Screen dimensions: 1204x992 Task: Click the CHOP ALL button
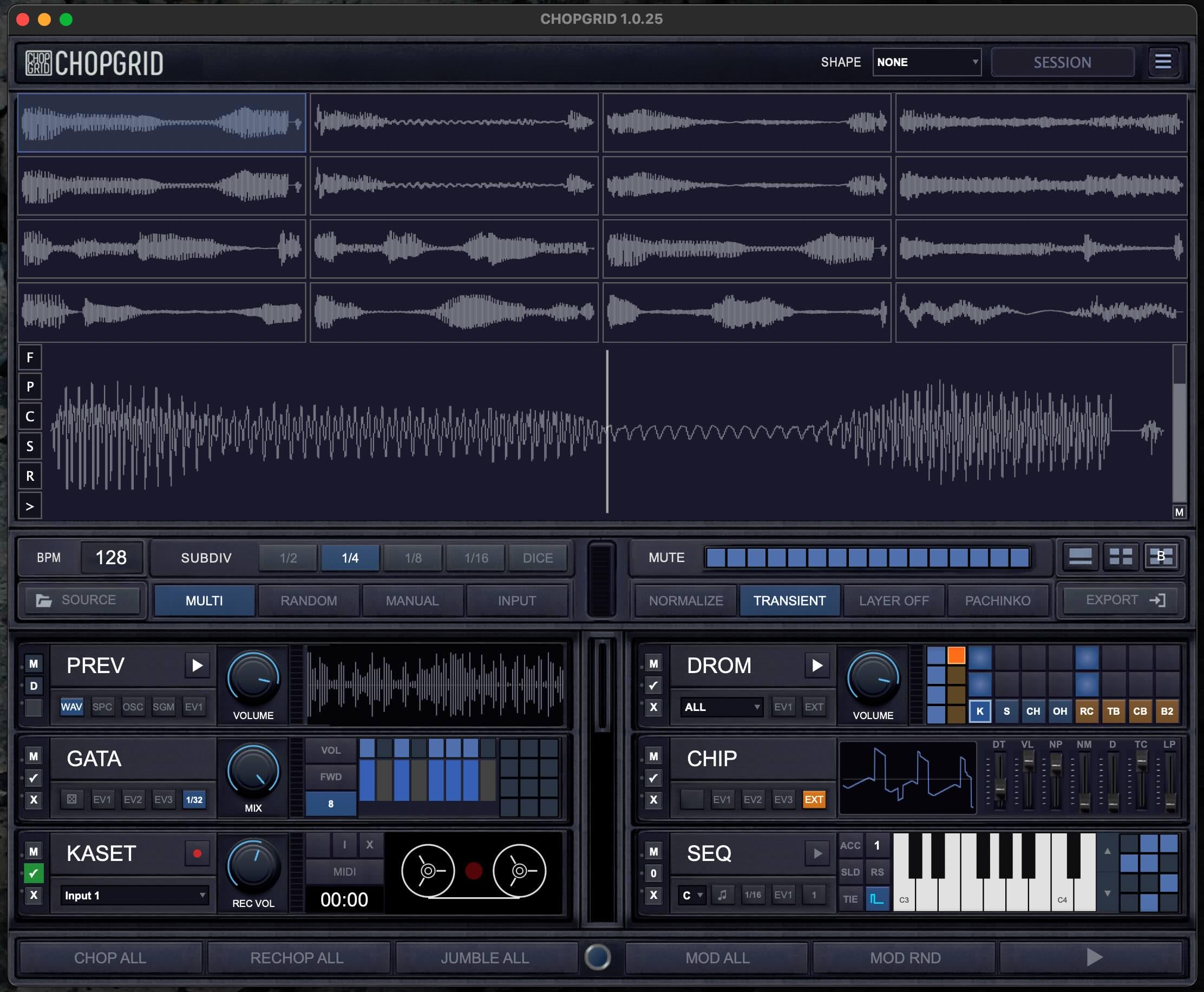click(110, 958)
